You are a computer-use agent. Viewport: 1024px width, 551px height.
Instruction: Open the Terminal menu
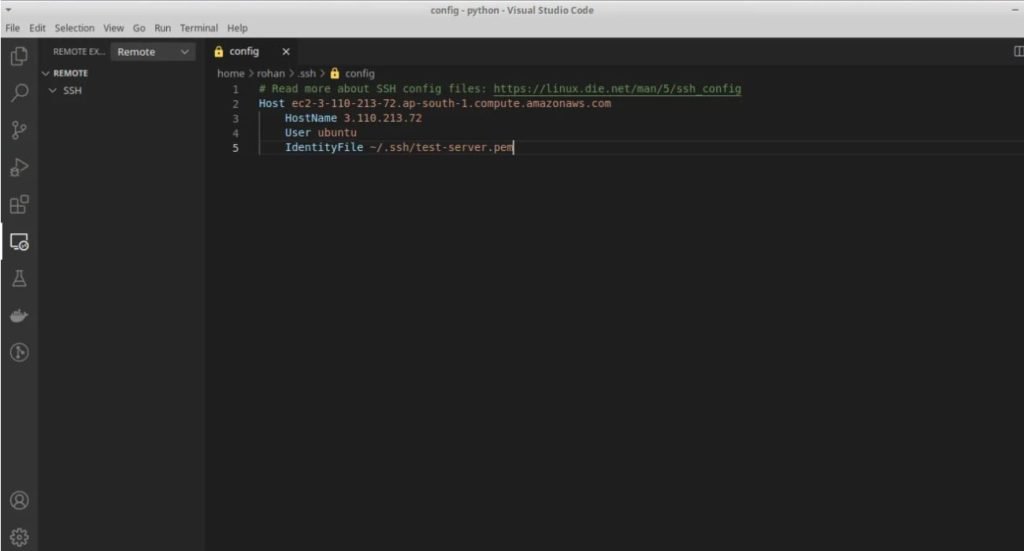tap(199, 28)
